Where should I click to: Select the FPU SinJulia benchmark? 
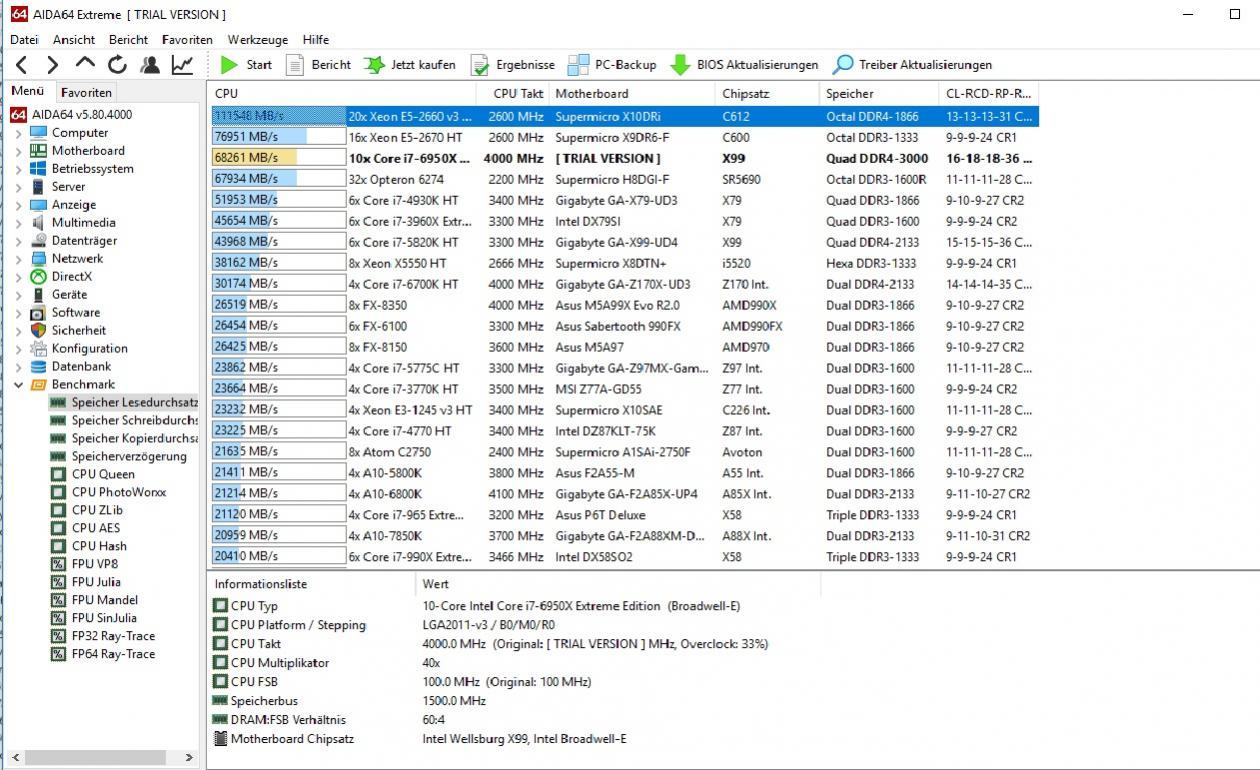tap(104, 618)
